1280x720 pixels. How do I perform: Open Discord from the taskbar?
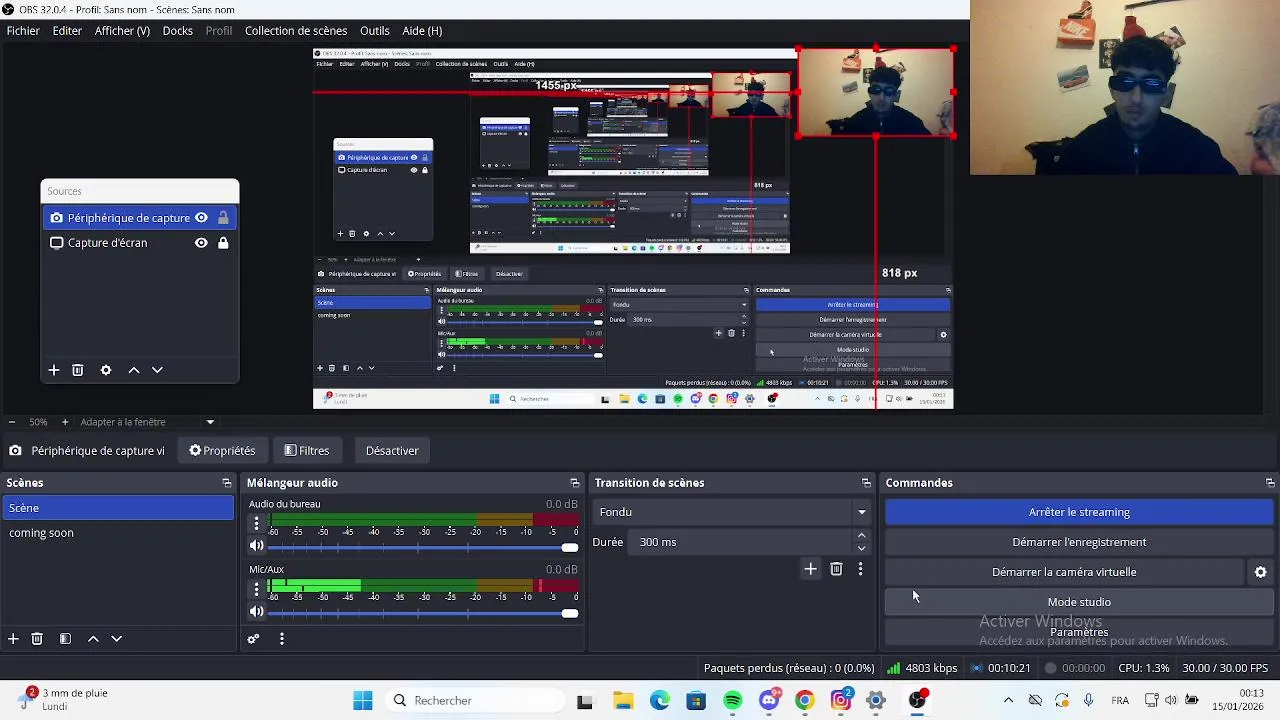tap(768, 701)
